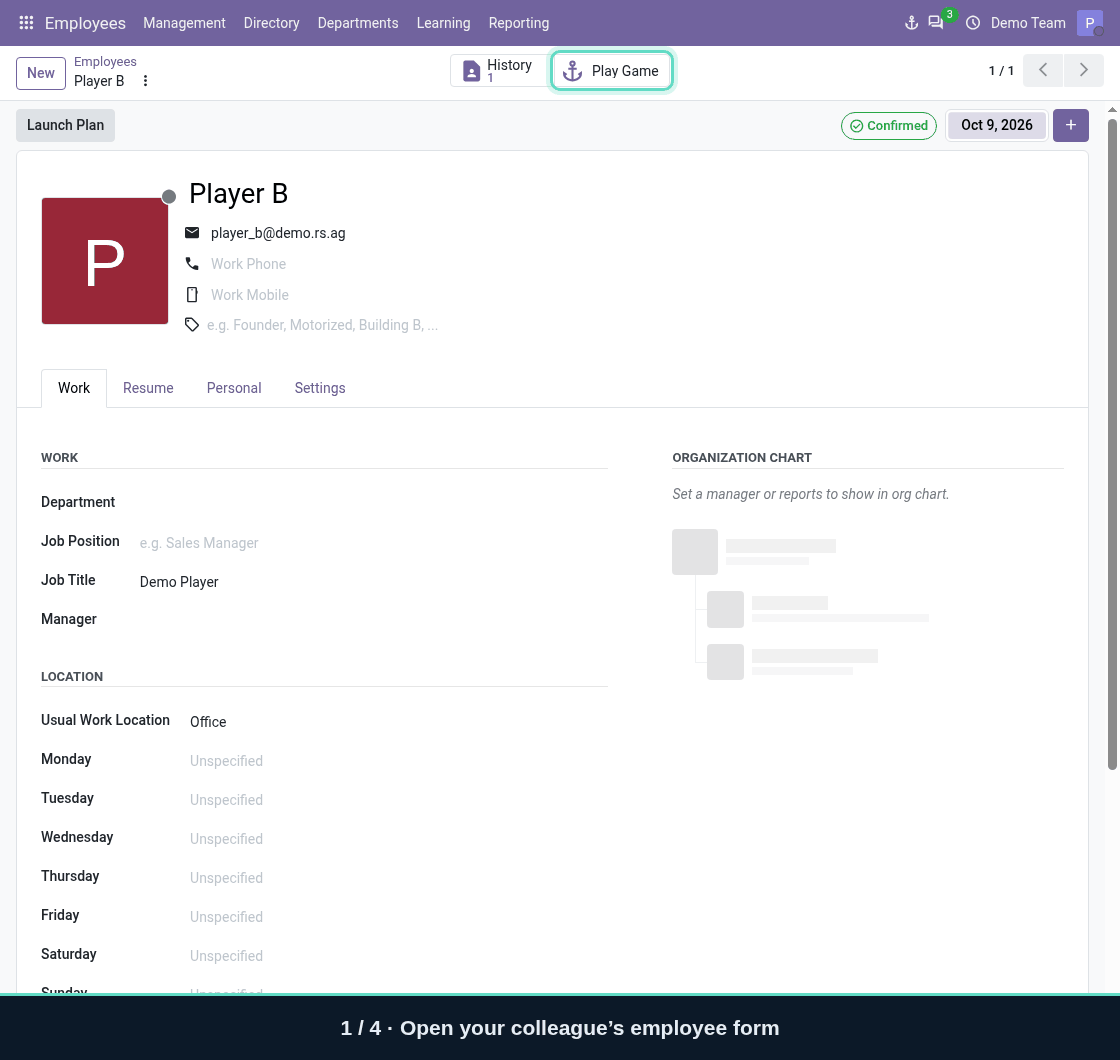The height and width of the screenshot is (1060, 1120).
Task: Open the Learning menu
Action: click(444, 23)
